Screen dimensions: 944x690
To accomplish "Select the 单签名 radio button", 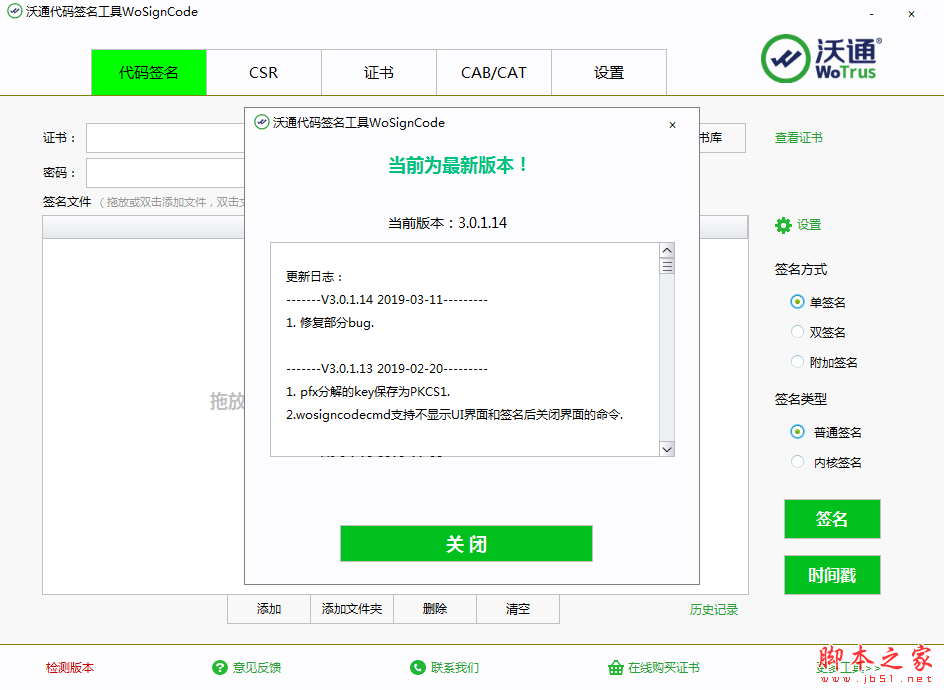I will tap(797, 302).
